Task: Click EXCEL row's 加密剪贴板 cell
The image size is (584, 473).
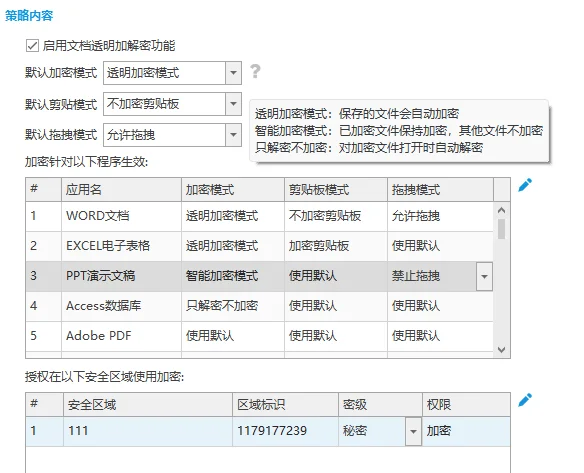Action: (336, 246)
